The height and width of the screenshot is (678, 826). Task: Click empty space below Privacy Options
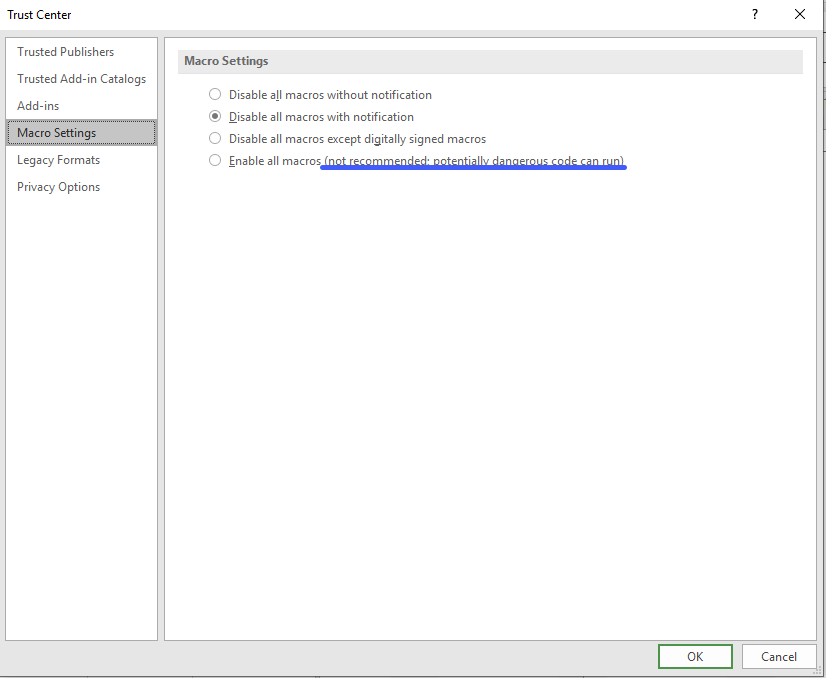pos(80,400)
